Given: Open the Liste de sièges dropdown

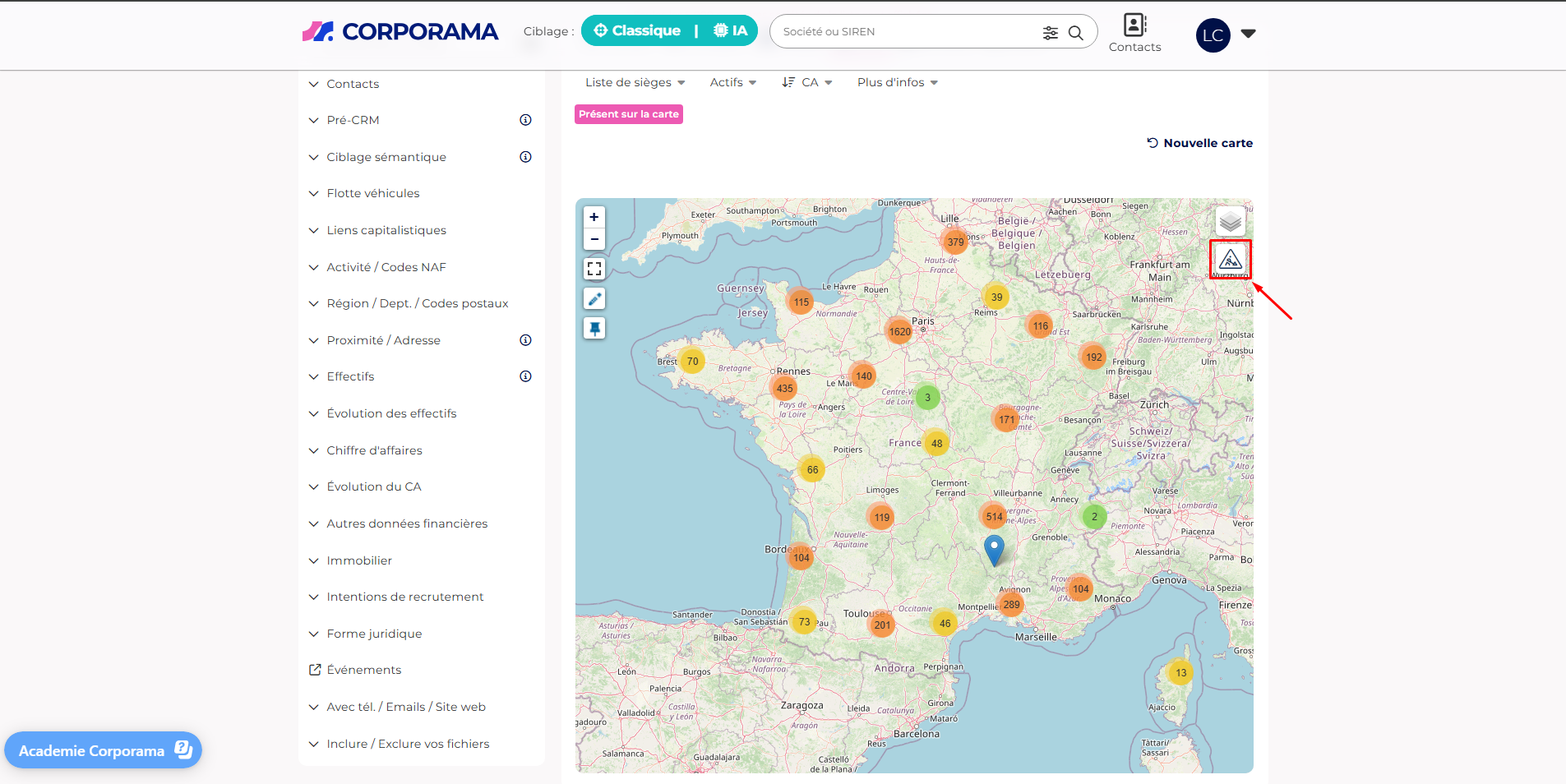Looking at the screenshot, I should 635,82.
